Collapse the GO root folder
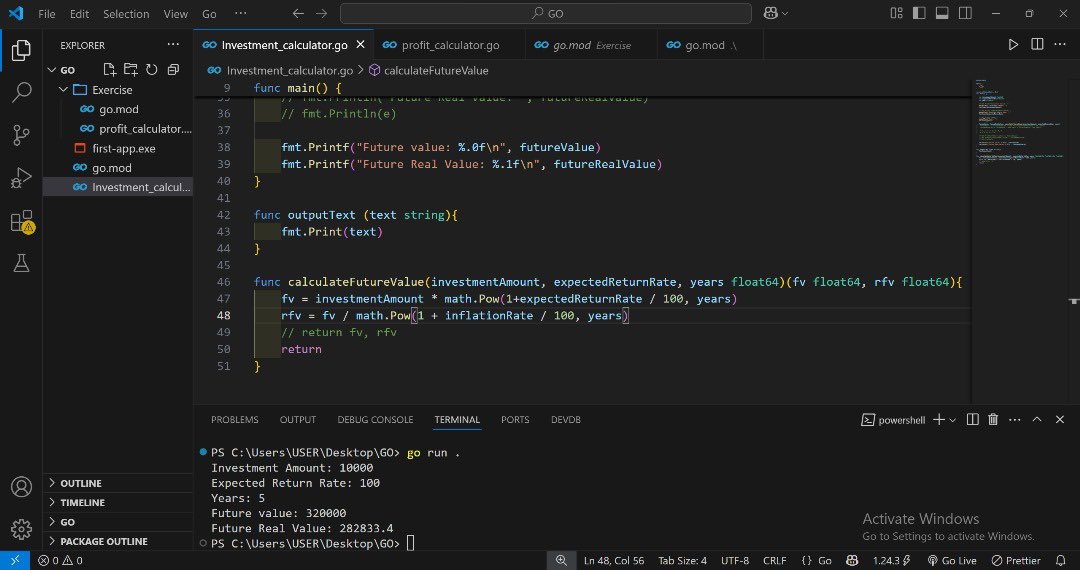The image size is (1080, 570). point(51,70)
